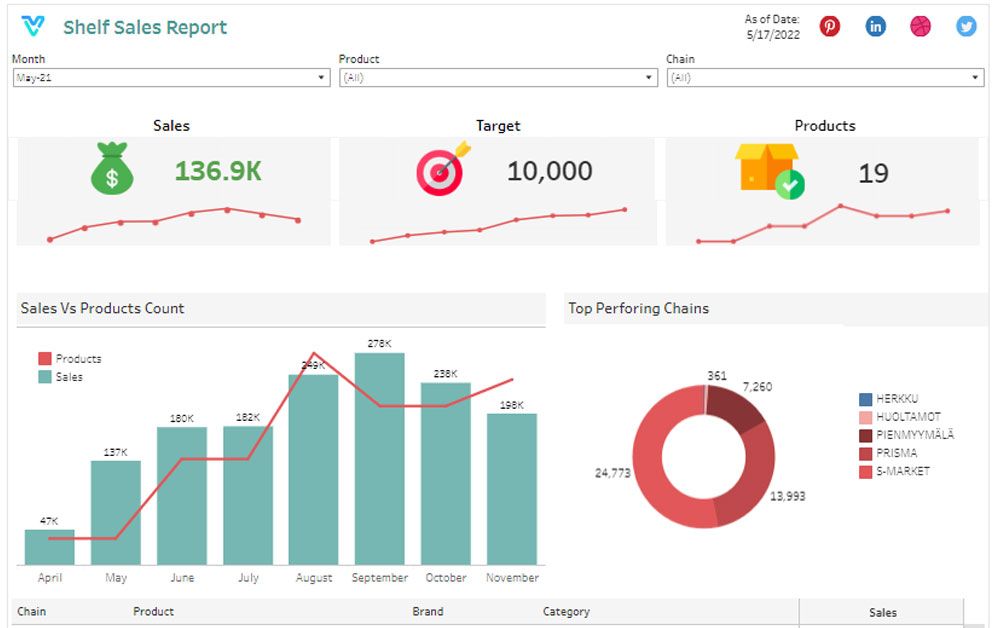Click the Shelf Sales Report logo icon

33,26
